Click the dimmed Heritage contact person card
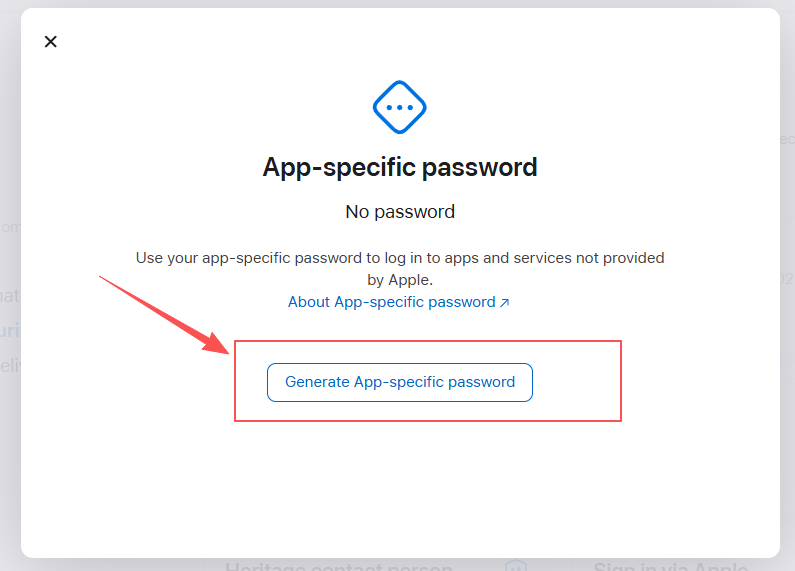This screenshot has height=571, width=795. [x=339, y=565]
